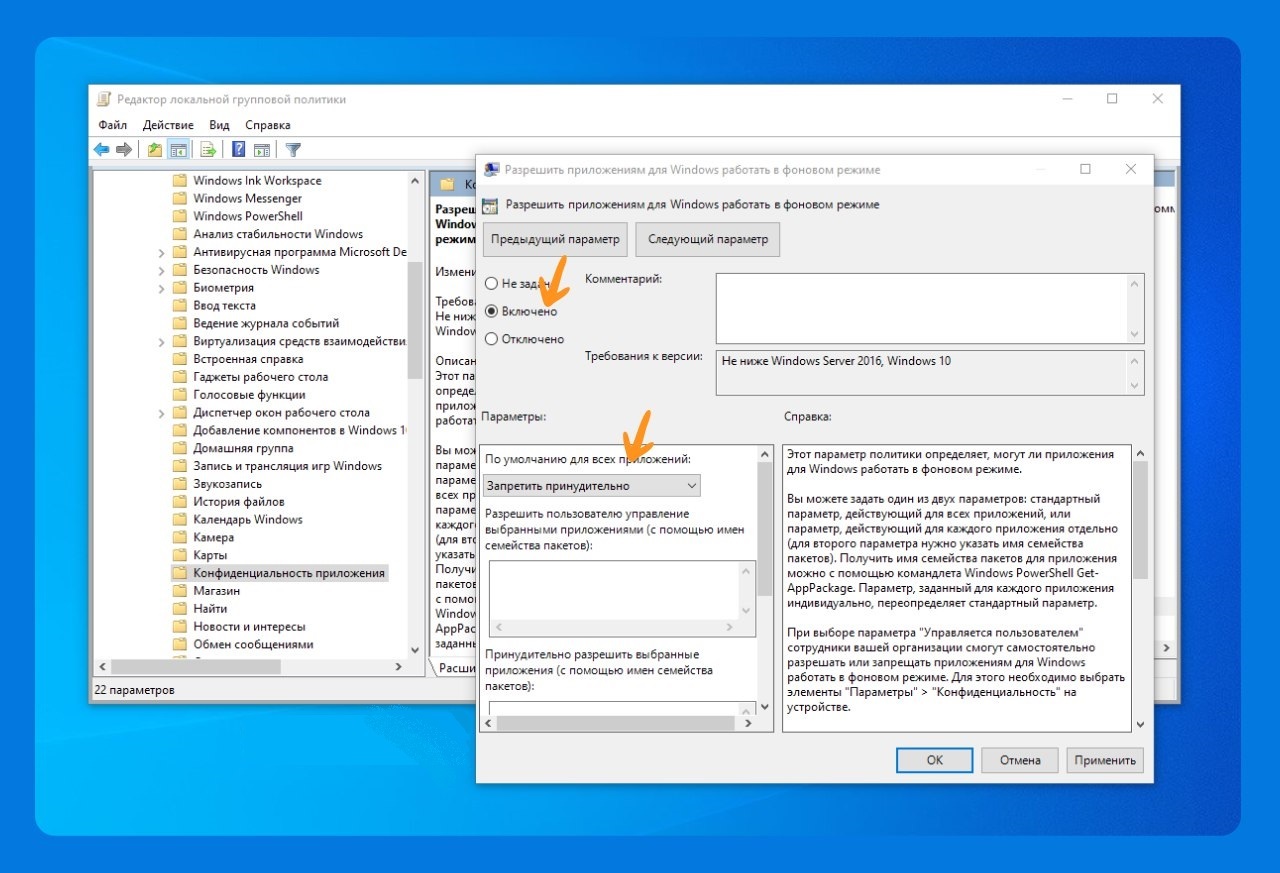Open the Запретить принудительно dropdown
The height and width of the screenshot is (873, 1280).
click(x=592, y=486)
